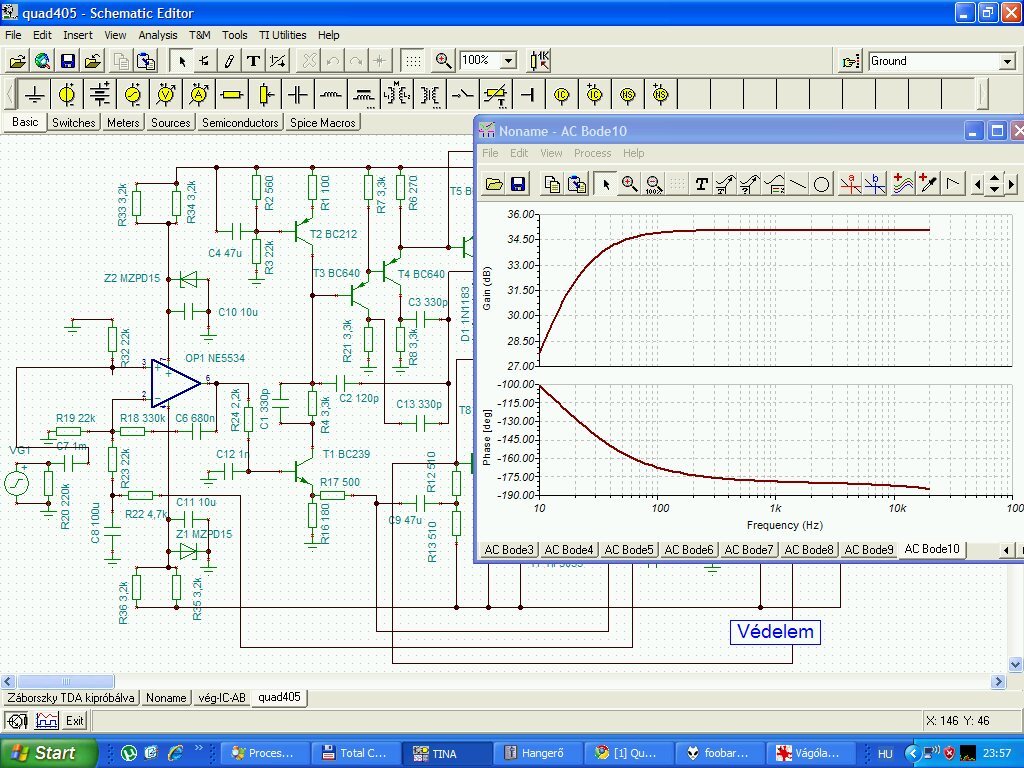Open the Analysis menu

click(157, 35)
